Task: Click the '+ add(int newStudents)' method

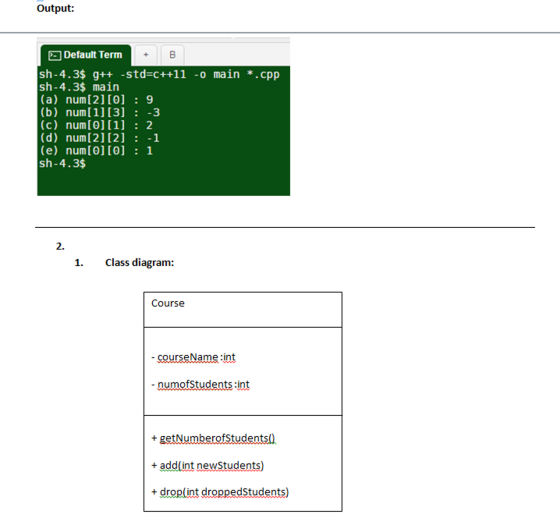Action: tap(208, 466)
